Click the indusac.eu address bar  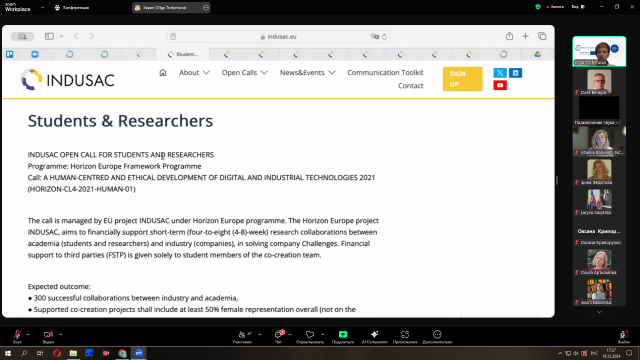pos(278,37)
